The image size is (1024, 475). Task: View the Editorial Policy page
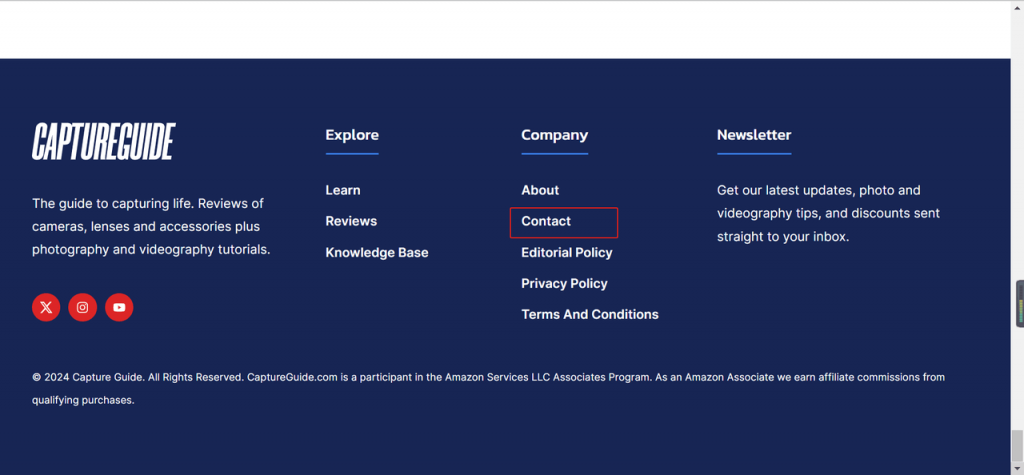coord(567,252)
